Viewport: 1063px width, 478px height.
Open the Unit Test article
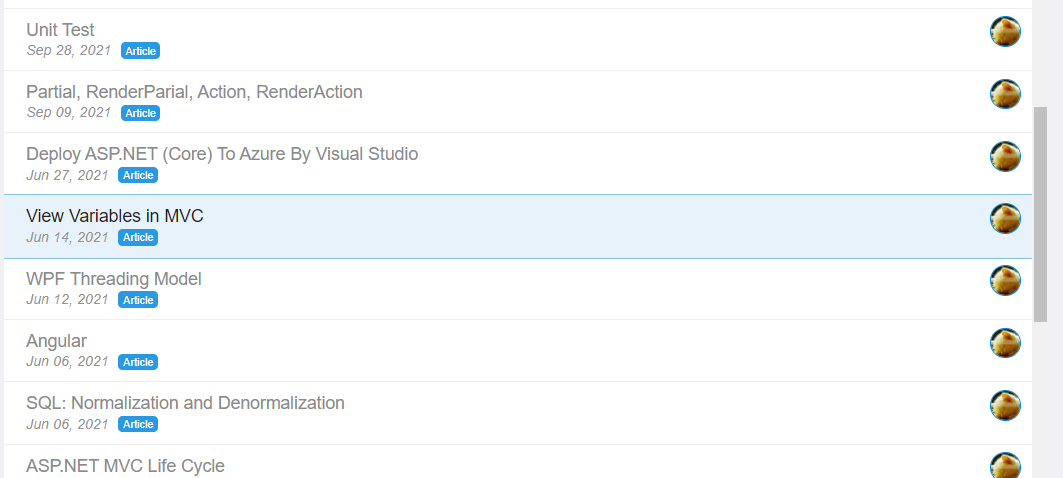click(60, 30)
